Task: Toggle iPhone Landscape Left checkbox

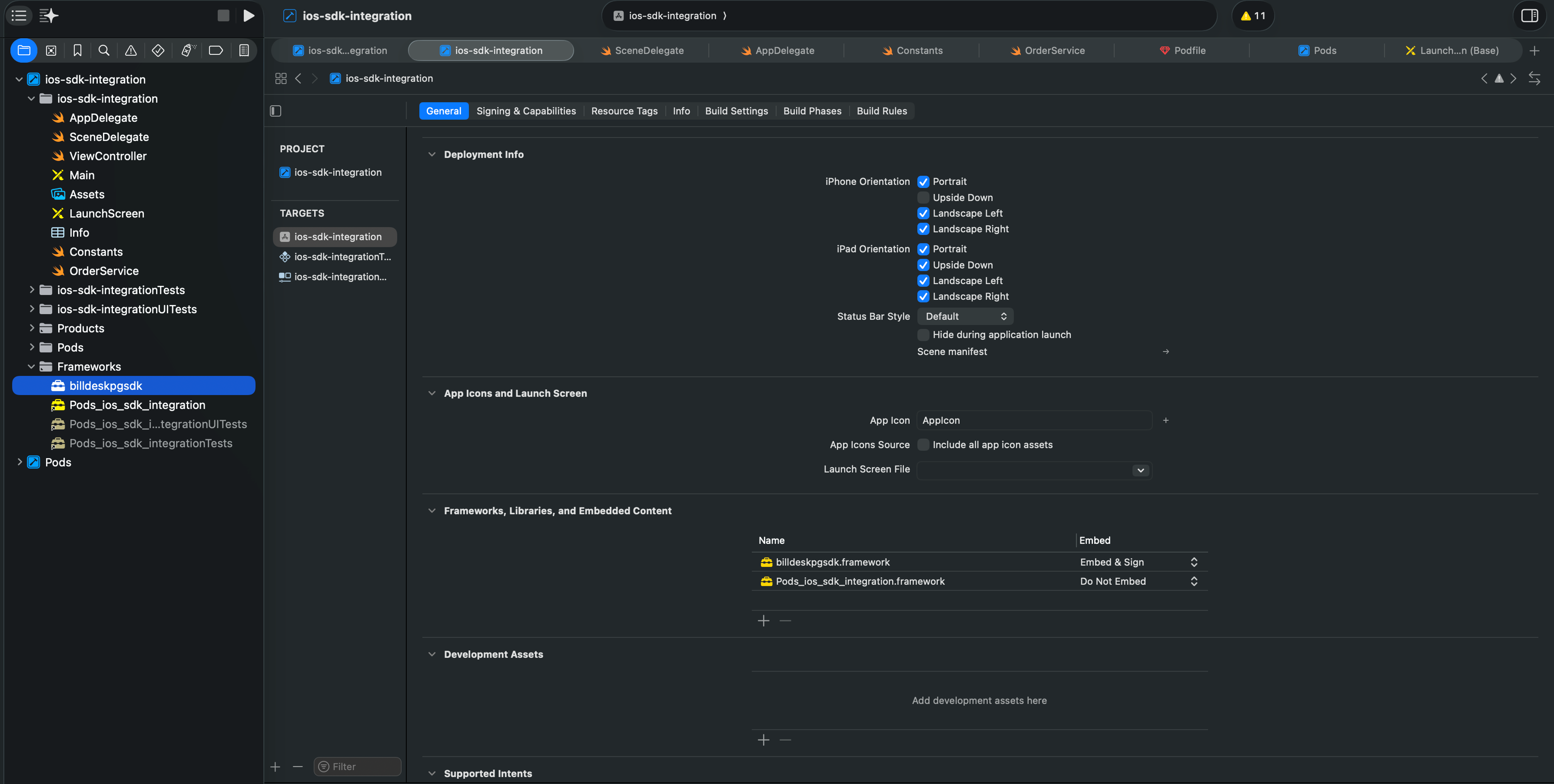Action: tap(923, 213)
